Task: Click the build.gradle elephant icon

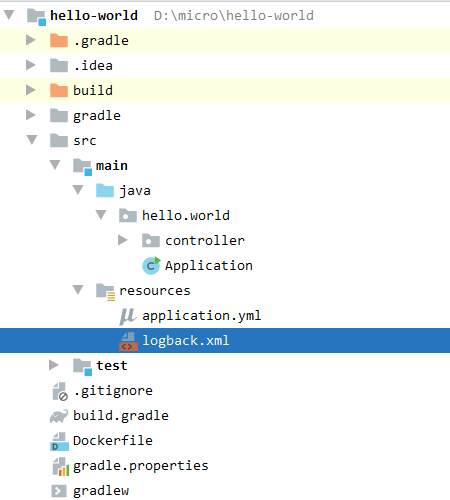Action: click(59, 416)
